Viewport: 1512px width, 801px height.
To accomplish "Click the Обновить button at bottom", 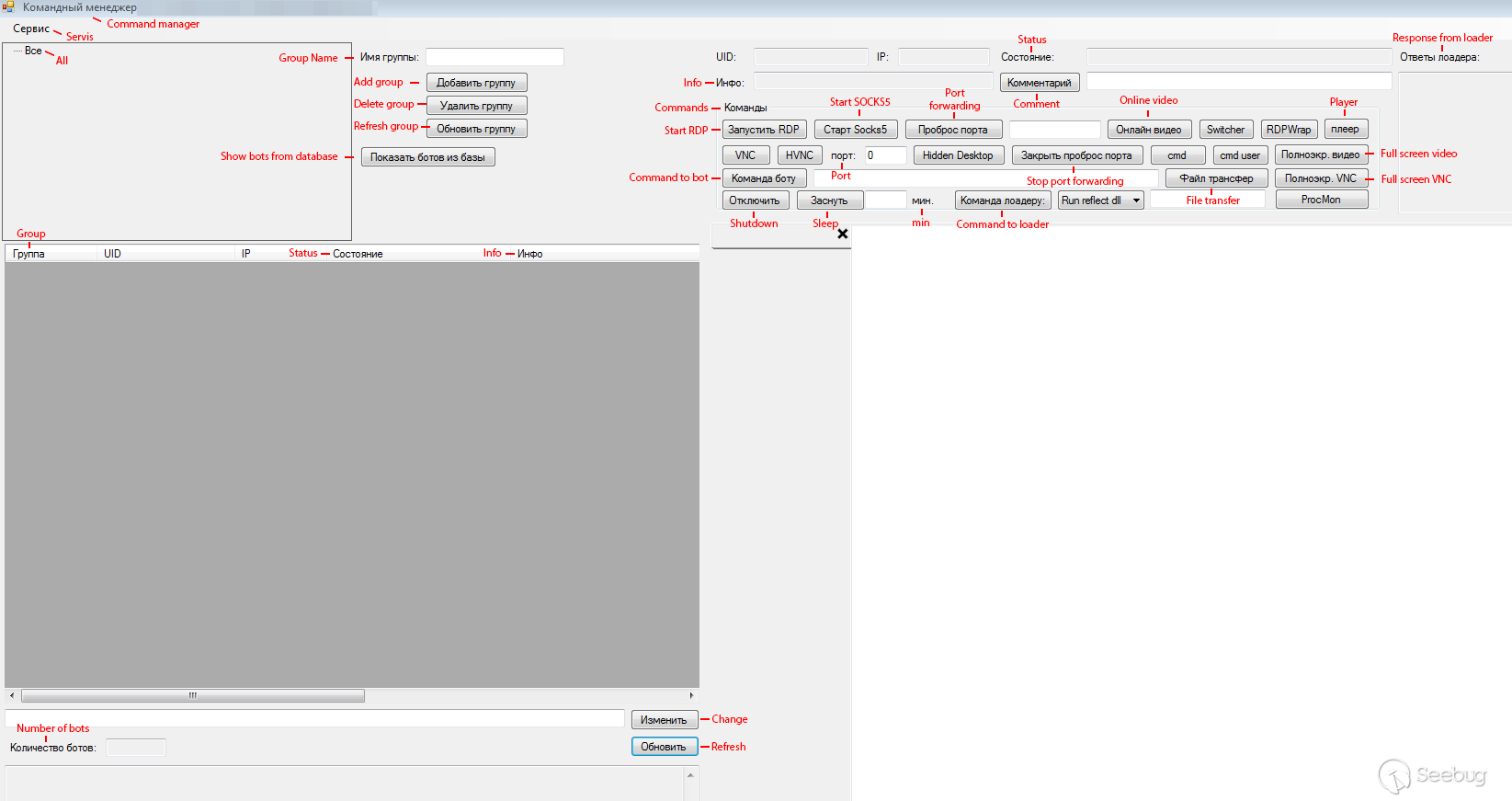I will [x=664, y=747].
